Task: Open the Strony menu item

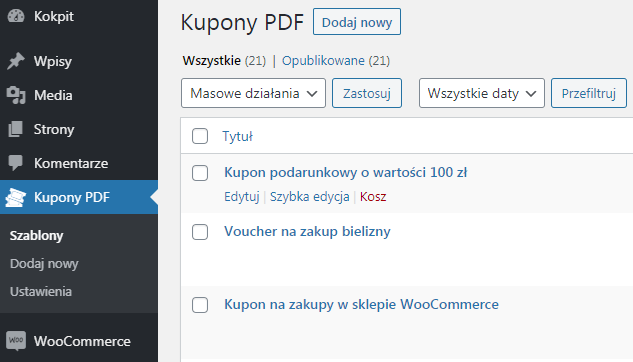Action: pyautogui.click(x=79, y=129)
